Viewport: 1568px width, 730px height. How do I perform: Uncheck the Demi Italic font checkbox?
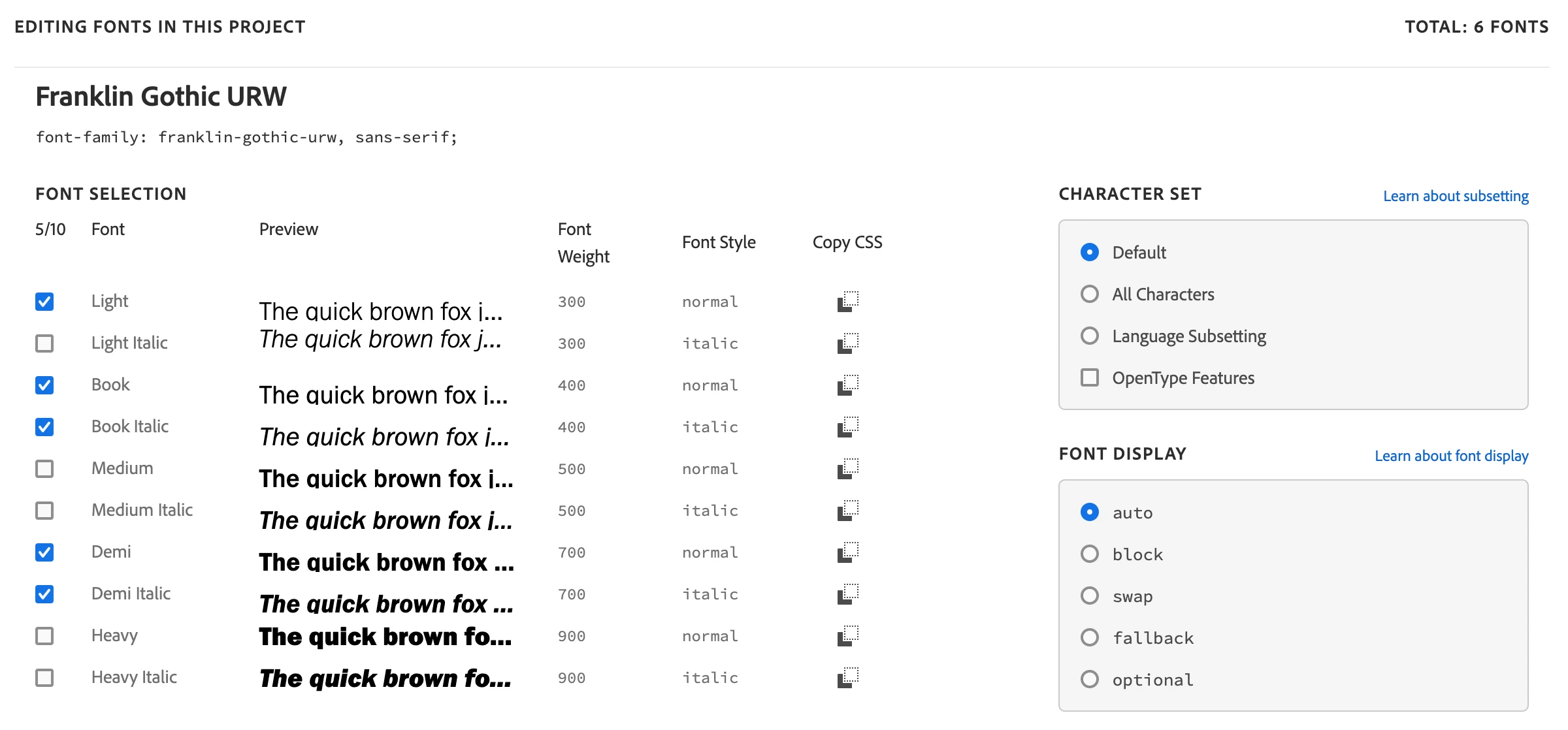pos(44,594)
